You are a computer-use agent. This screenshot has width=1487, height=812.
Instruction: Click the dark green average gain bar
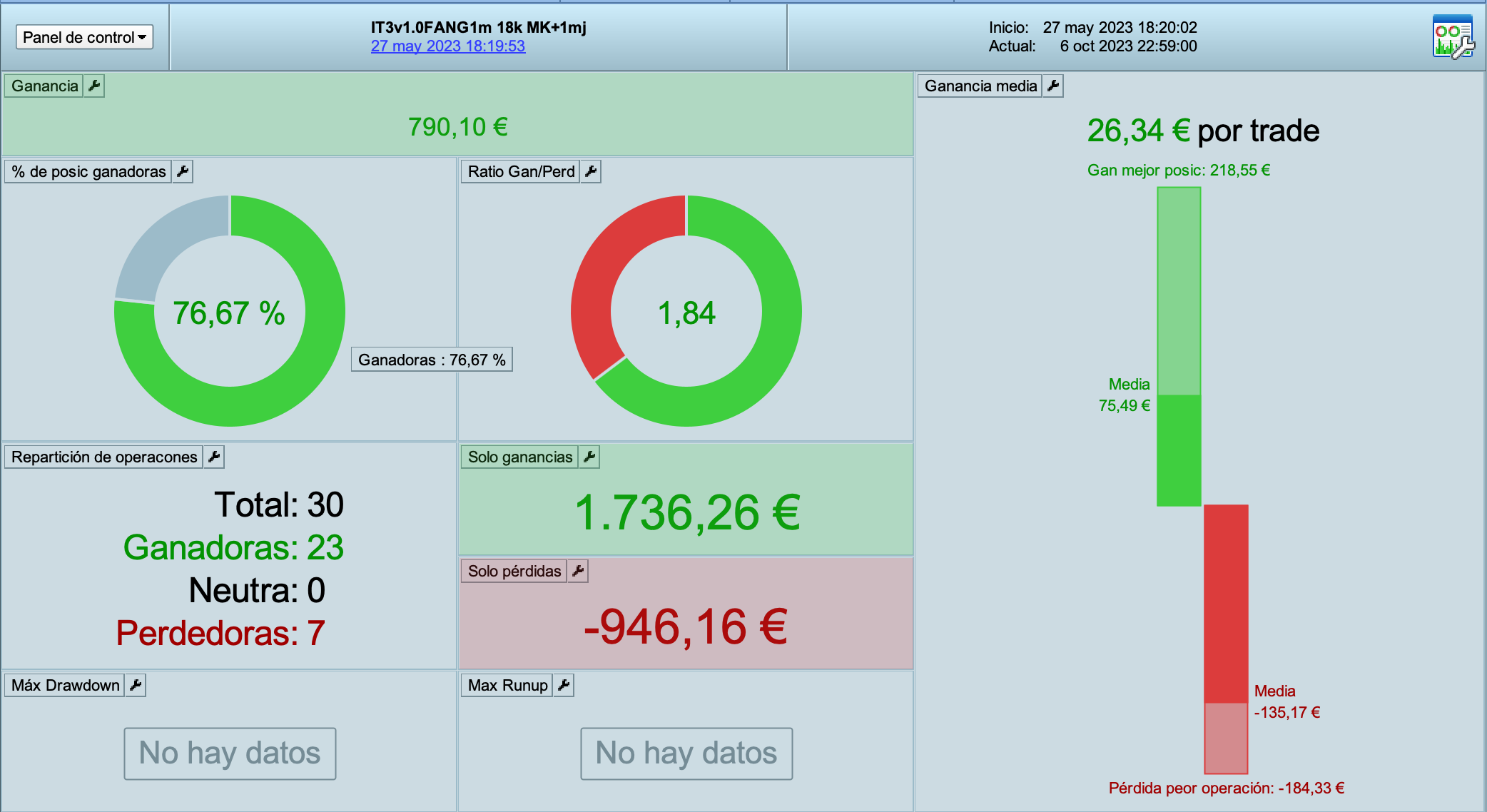[x=1179, y=450]
